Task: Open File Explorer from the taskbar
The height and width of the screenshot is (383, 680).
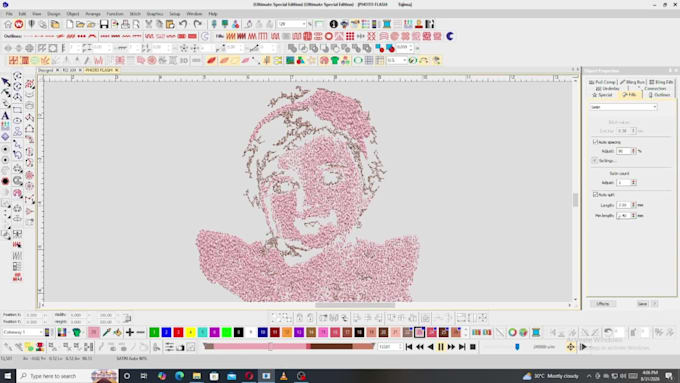Action: point(196,376)
